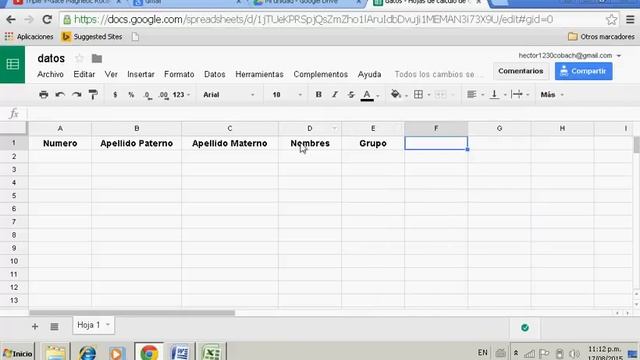Click into the formula bar
This screenshot has height=360, width=640.
point(331,113)
